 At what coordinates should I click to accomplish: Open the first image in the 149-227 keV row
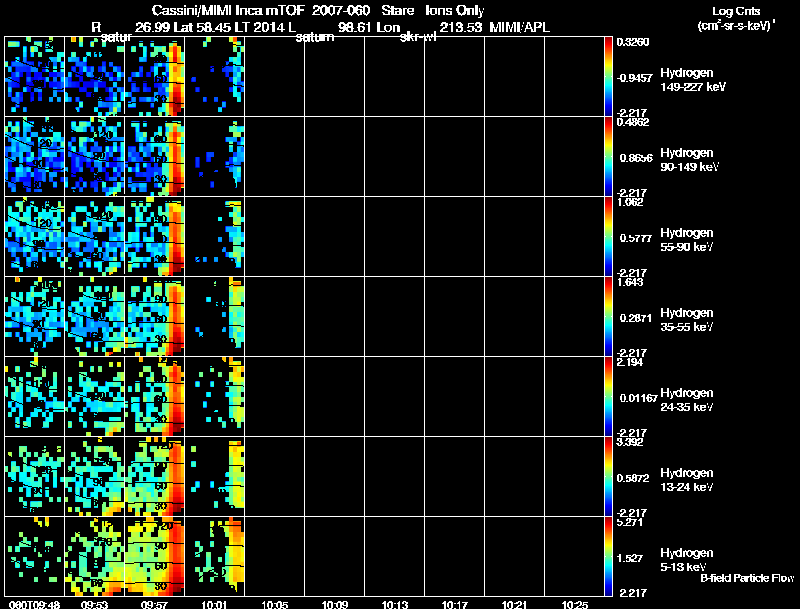(34, 75)
